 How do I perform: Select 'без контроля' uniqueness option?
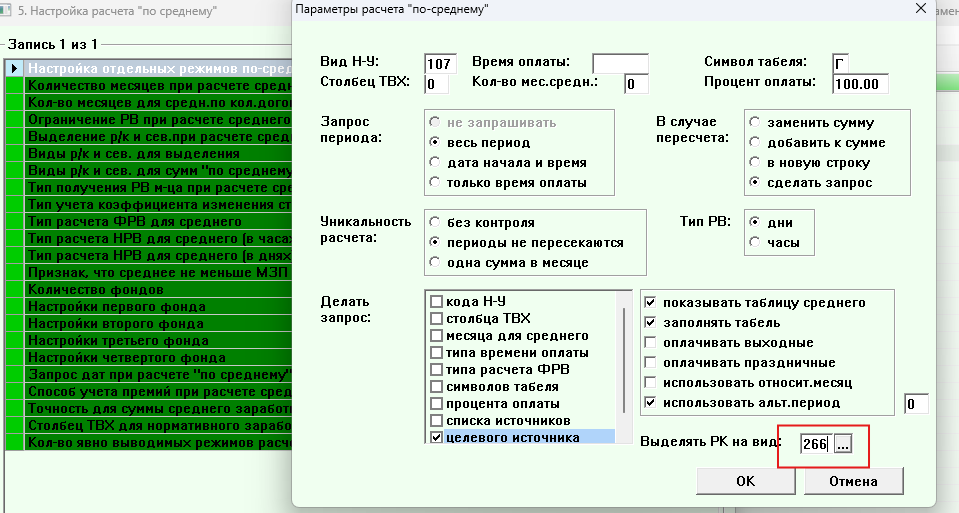tap(434, 222)
